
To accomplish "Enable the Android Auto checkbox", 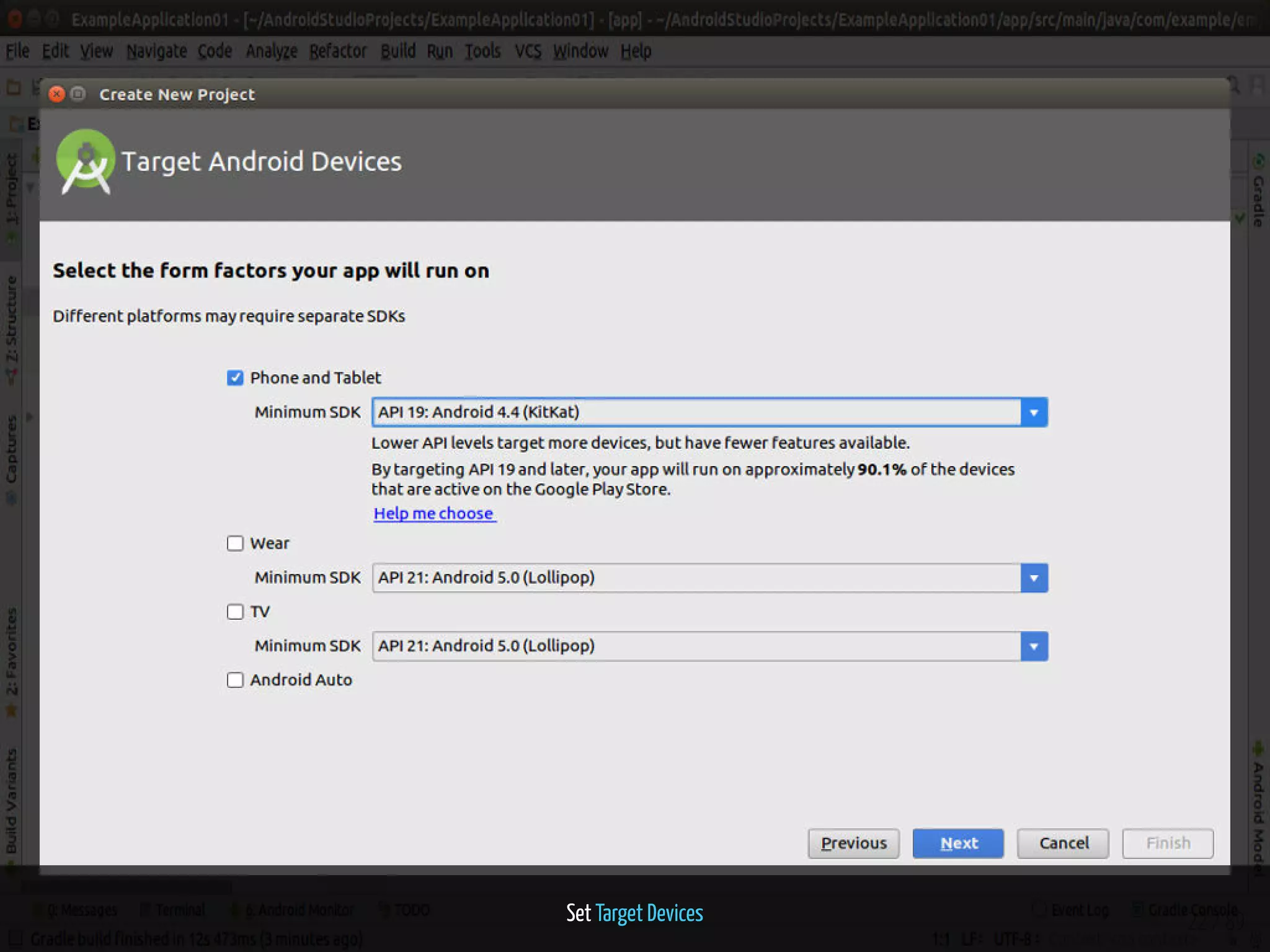I will click(235, 680).
